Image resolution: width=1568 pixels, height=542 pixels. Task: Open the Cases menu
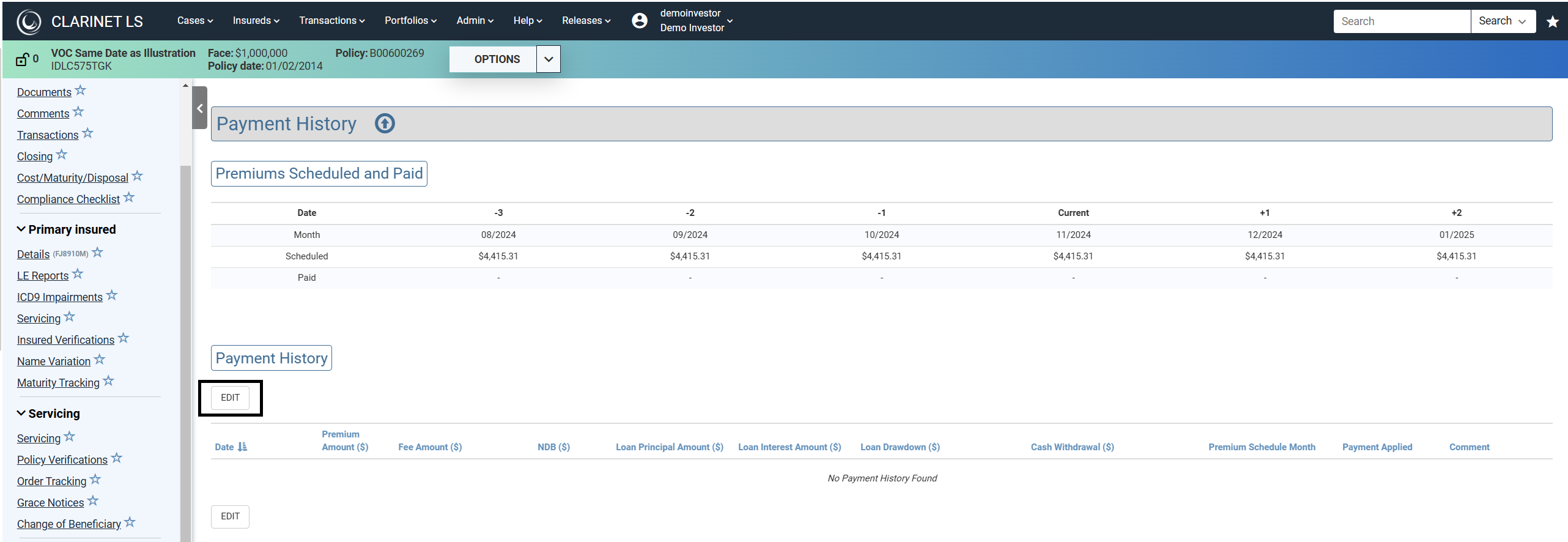click(x=195, y=21)
